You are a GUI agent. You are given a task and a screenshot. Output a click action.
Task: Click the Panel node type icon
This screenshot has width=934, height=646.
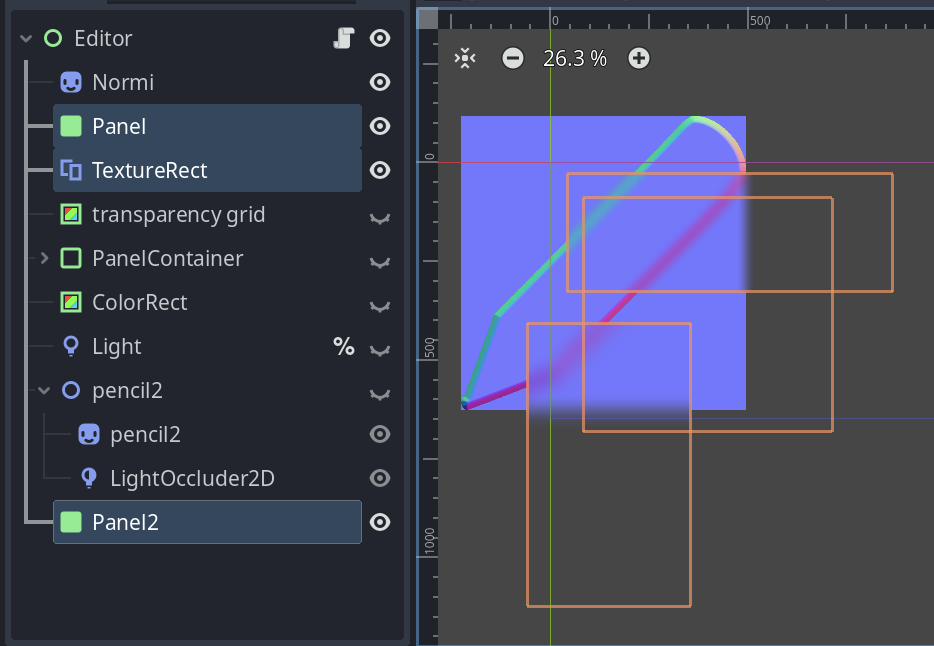tap(70, 126)
